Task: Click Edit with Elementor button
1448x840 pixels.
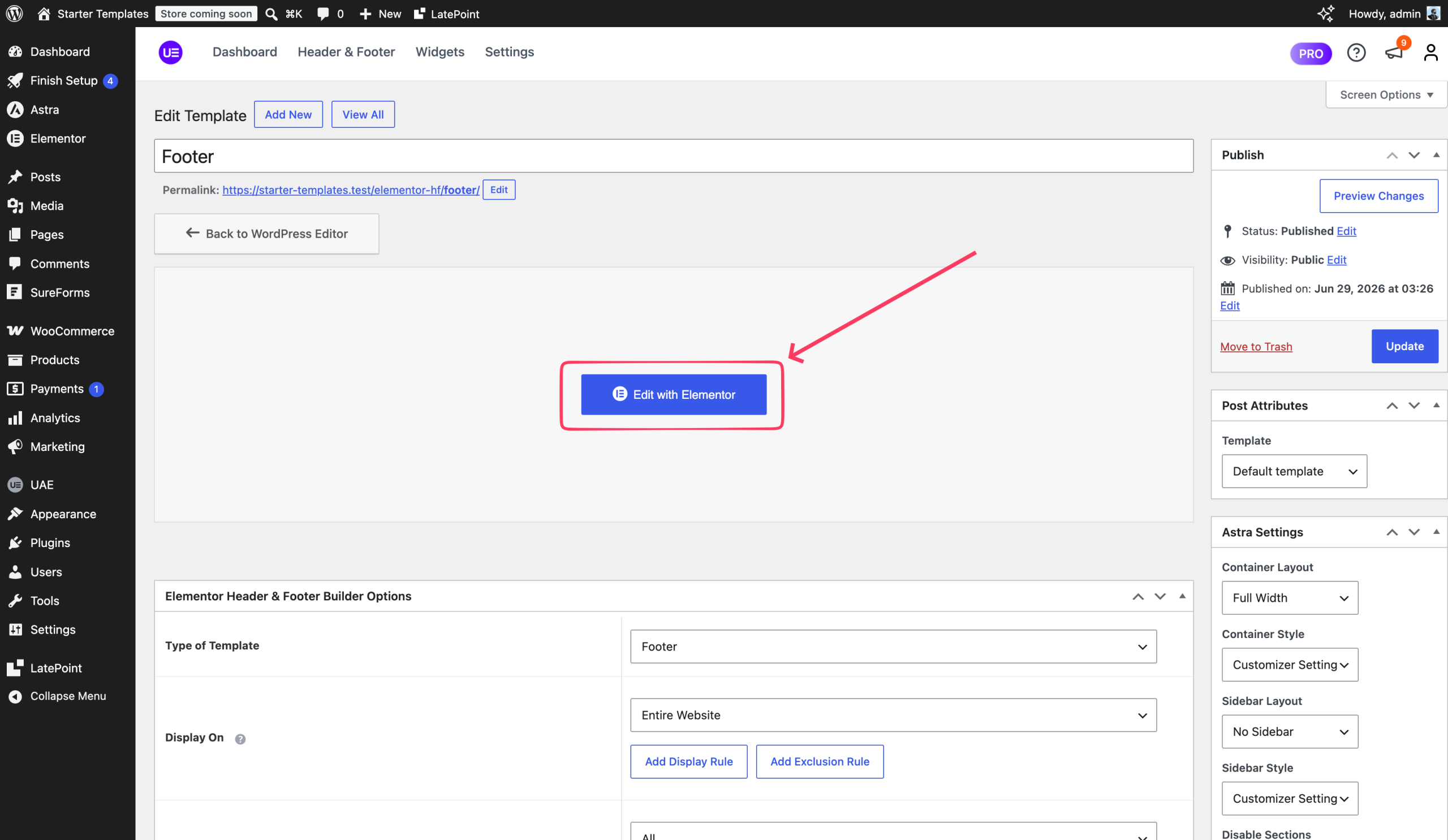Action: click(x=674, y=394)
